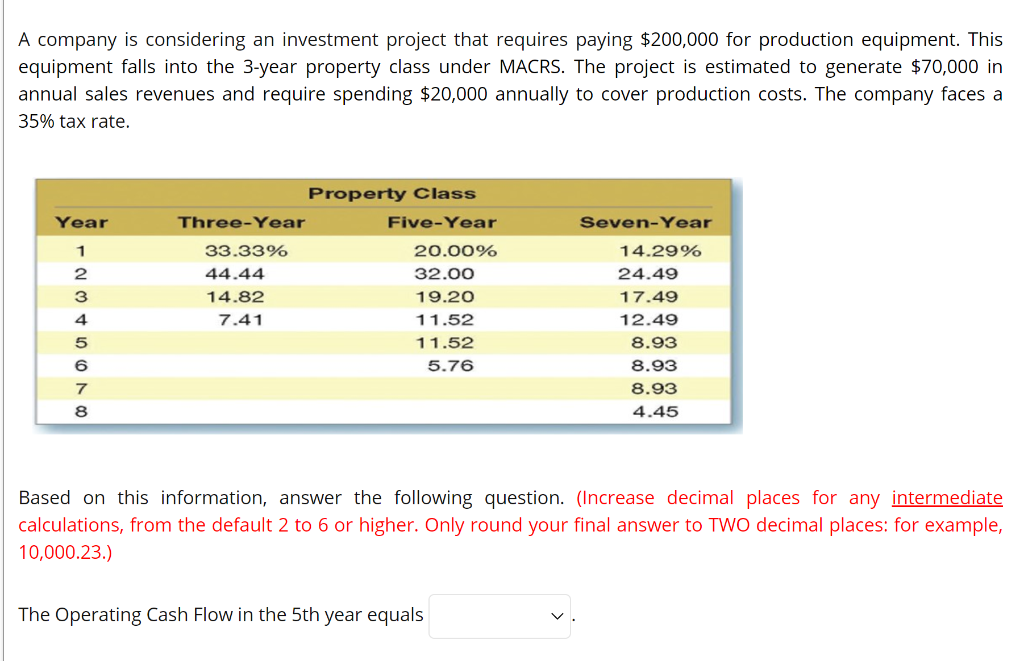Viewport: 1024px width, 661px height.
Task: Click the "35% tax rate." text
Action: pos(74,121)
